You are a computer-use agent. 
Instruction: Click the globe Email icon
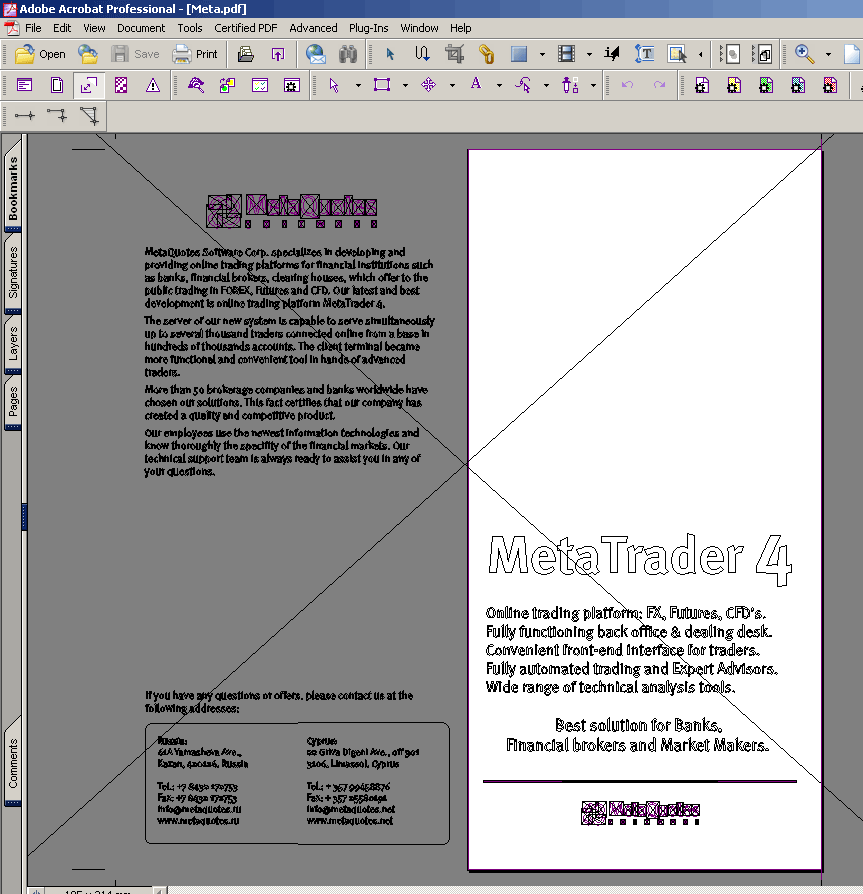click(x=316, y=54)
